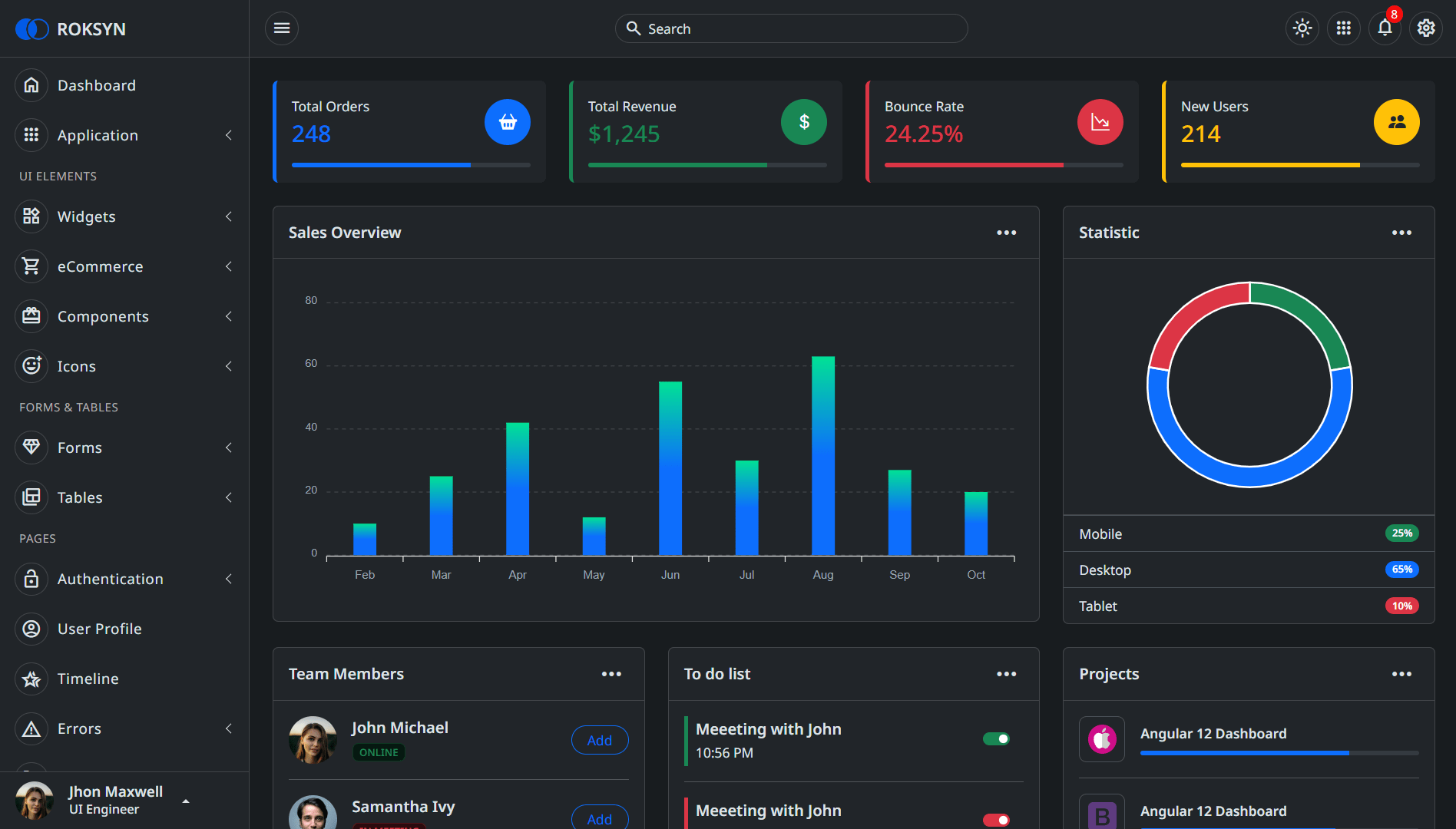The image size is (1456, 829).
Task: Switch theme with the sun icon
Action: click(x=1302, y=28)
